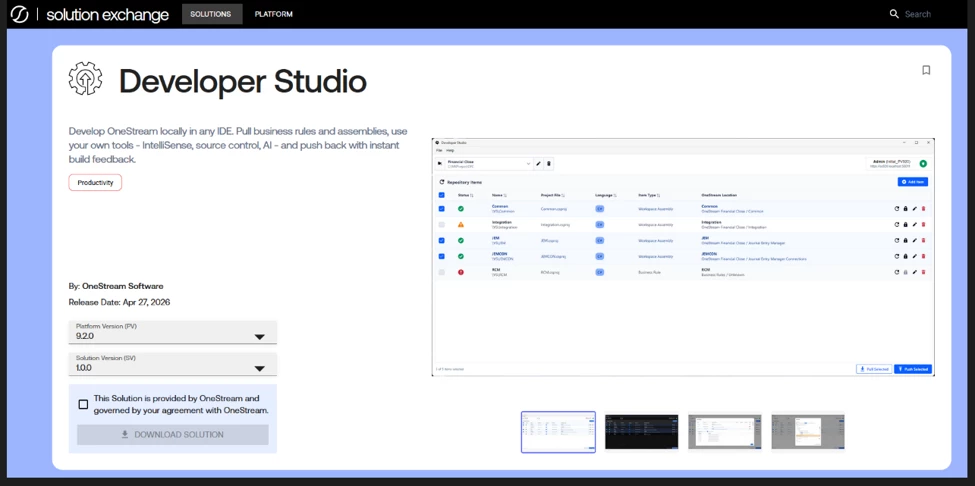Click Pull Selected button in the preview

pos(874,369)
